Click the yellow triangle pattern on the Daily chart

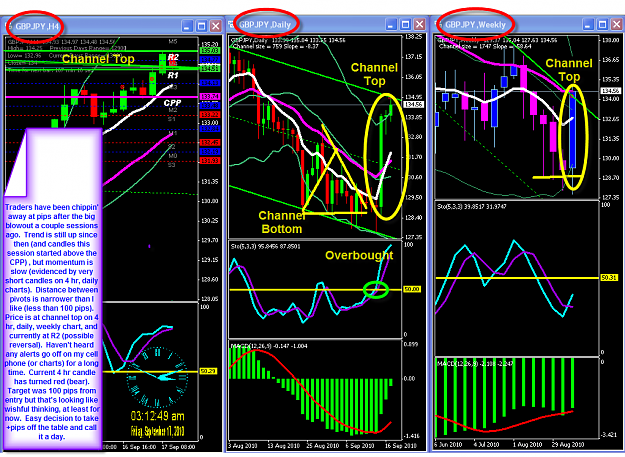[x=335, y=170]
